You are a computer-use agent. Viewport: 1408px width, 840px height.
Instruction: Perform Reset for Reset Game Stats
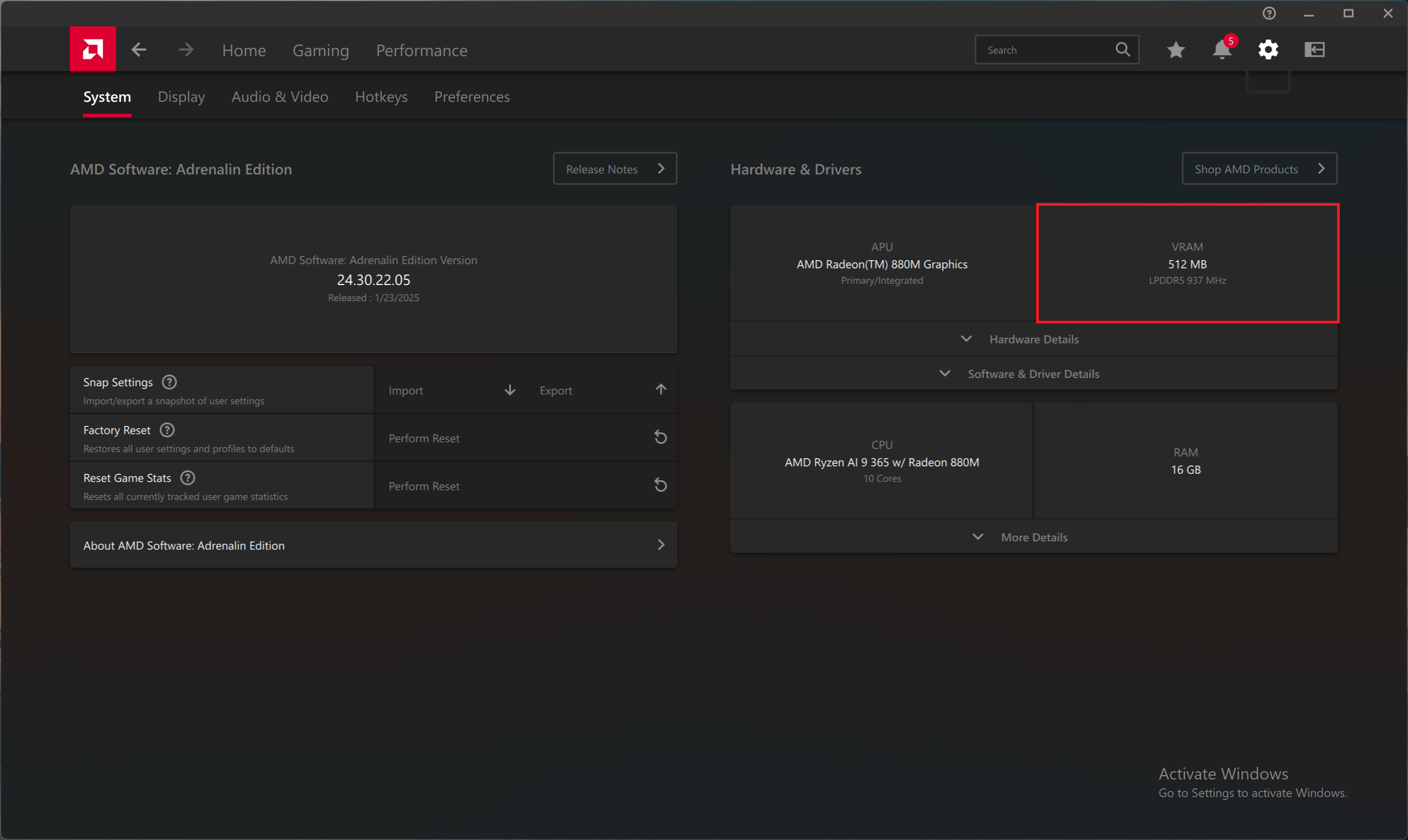pyautogui.click(x=526, y=486)
